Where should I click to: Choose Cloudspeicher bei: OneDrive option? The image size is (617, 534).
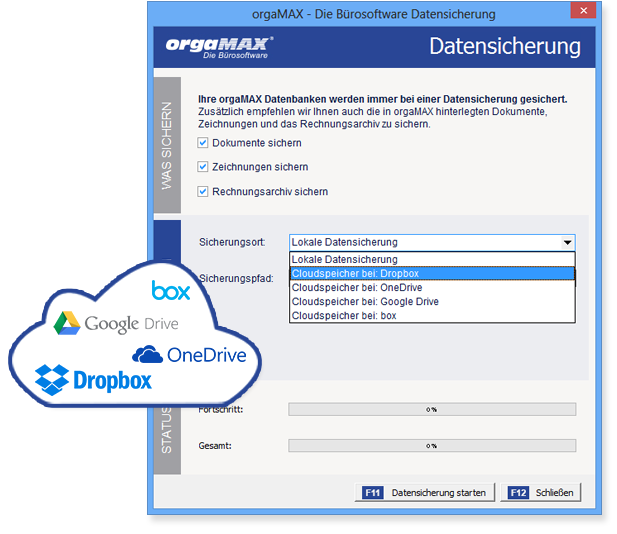[432, 288]
